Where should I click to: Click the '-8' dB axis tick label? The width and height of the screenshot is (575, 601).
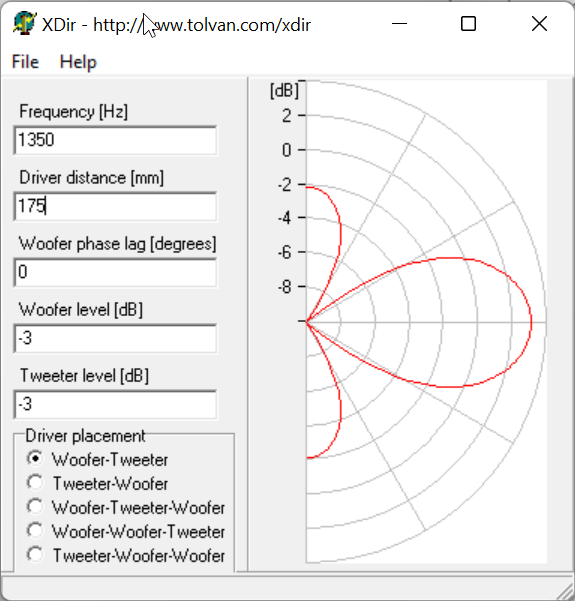click(285, 287)
